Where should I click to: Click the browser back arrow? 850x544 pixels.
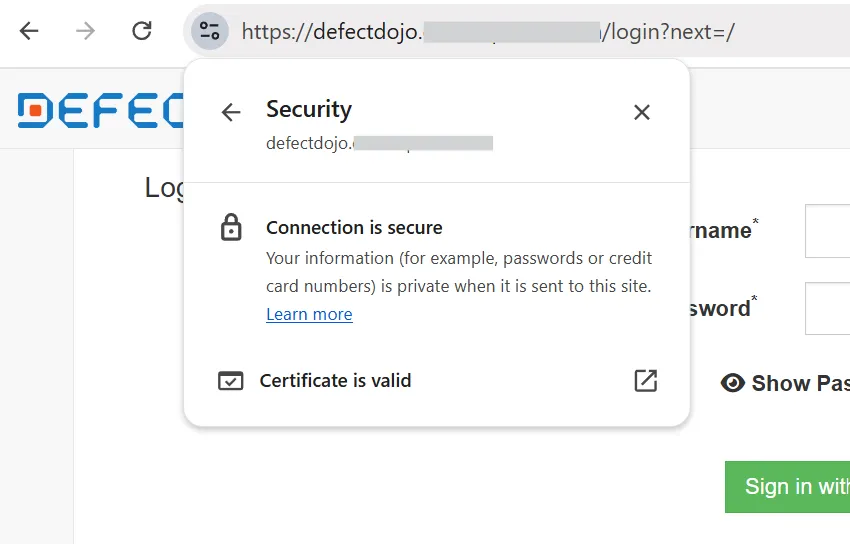pyautogui.click(x=29, y=31)
